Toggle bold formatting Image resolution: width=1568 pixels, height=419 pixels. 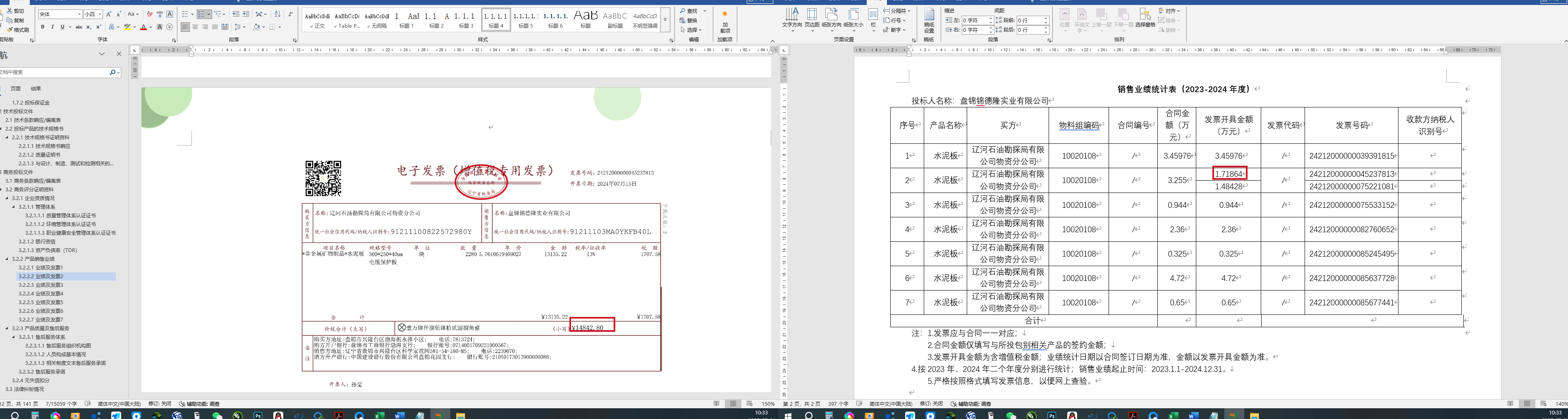43,27
